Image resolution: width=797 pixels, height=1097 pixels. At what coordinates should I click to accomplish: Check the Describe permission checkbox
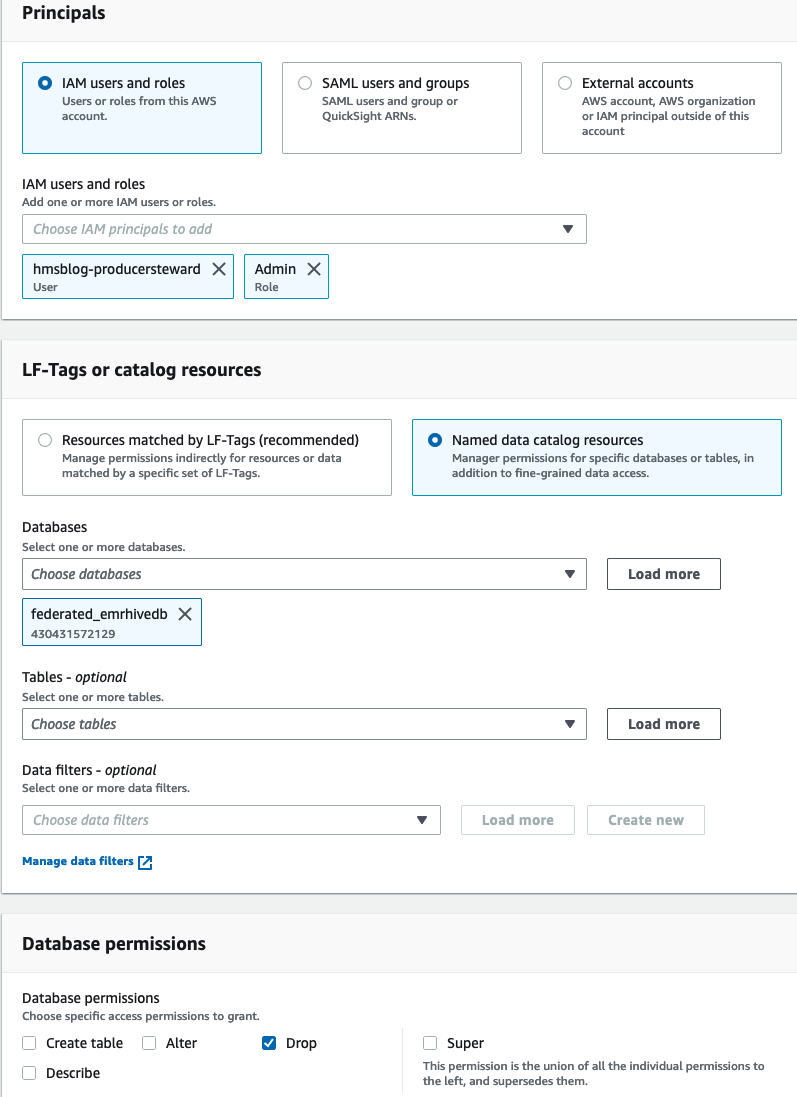click(x=29, y=1073)
